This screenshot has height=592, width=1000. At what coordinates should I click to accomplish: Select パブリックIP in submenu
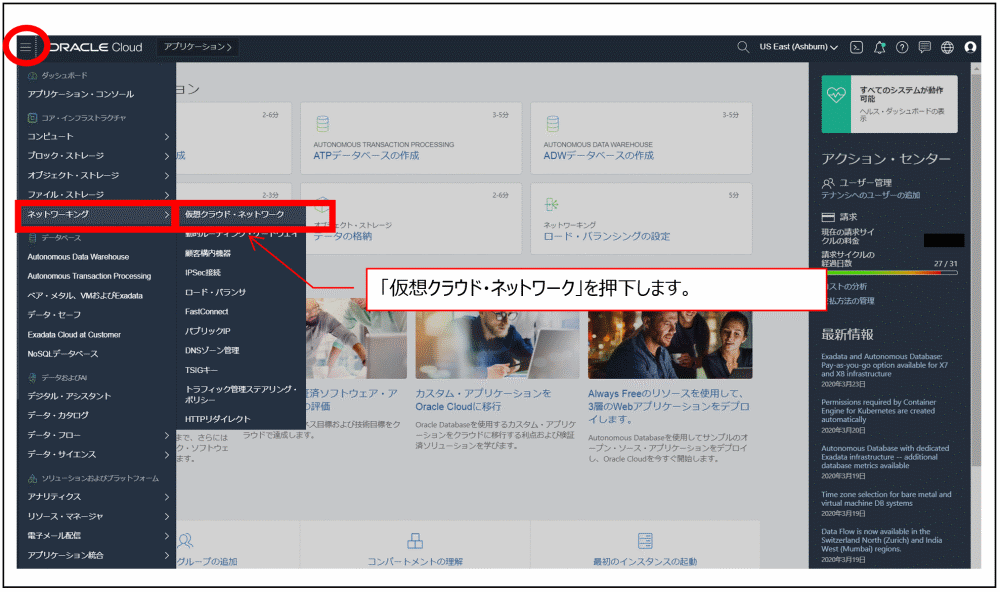[x=207, y=331]
